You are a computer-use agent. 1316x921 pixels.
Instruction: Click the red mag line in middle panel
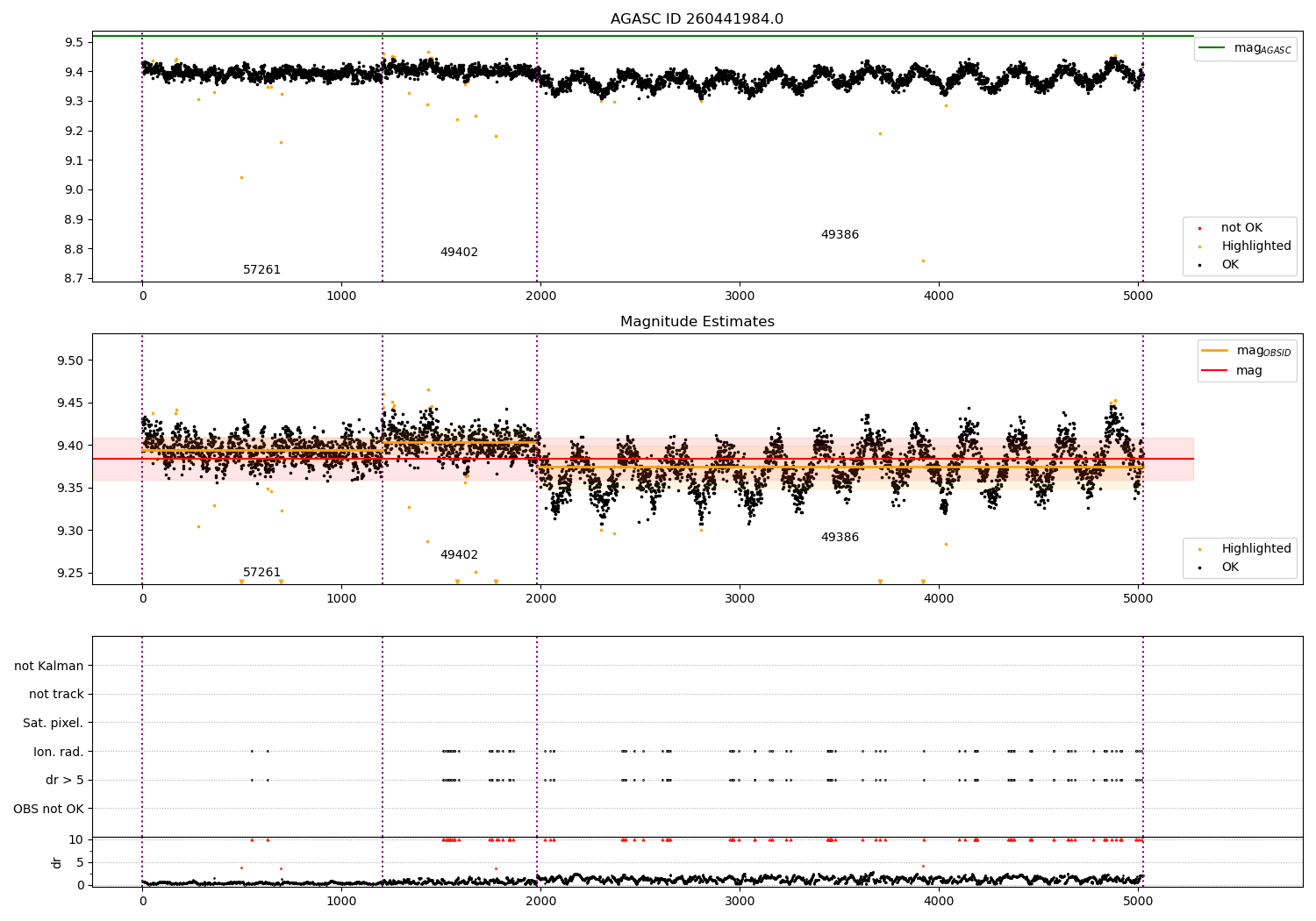pos(642,459)
